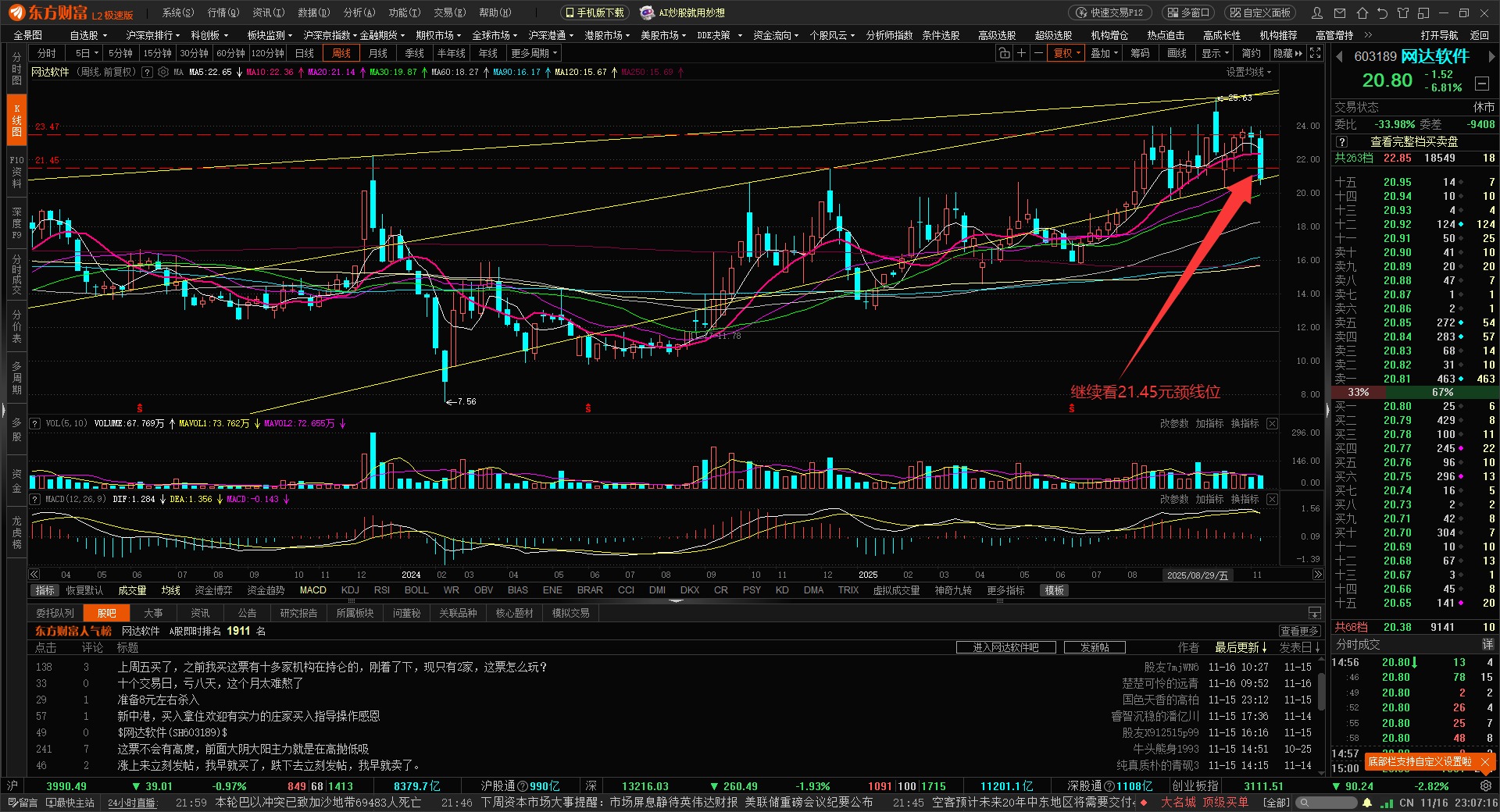Click the 快速交易F12 button
The width and height of the screenshot is (1500, 812).
point(1109,12)
